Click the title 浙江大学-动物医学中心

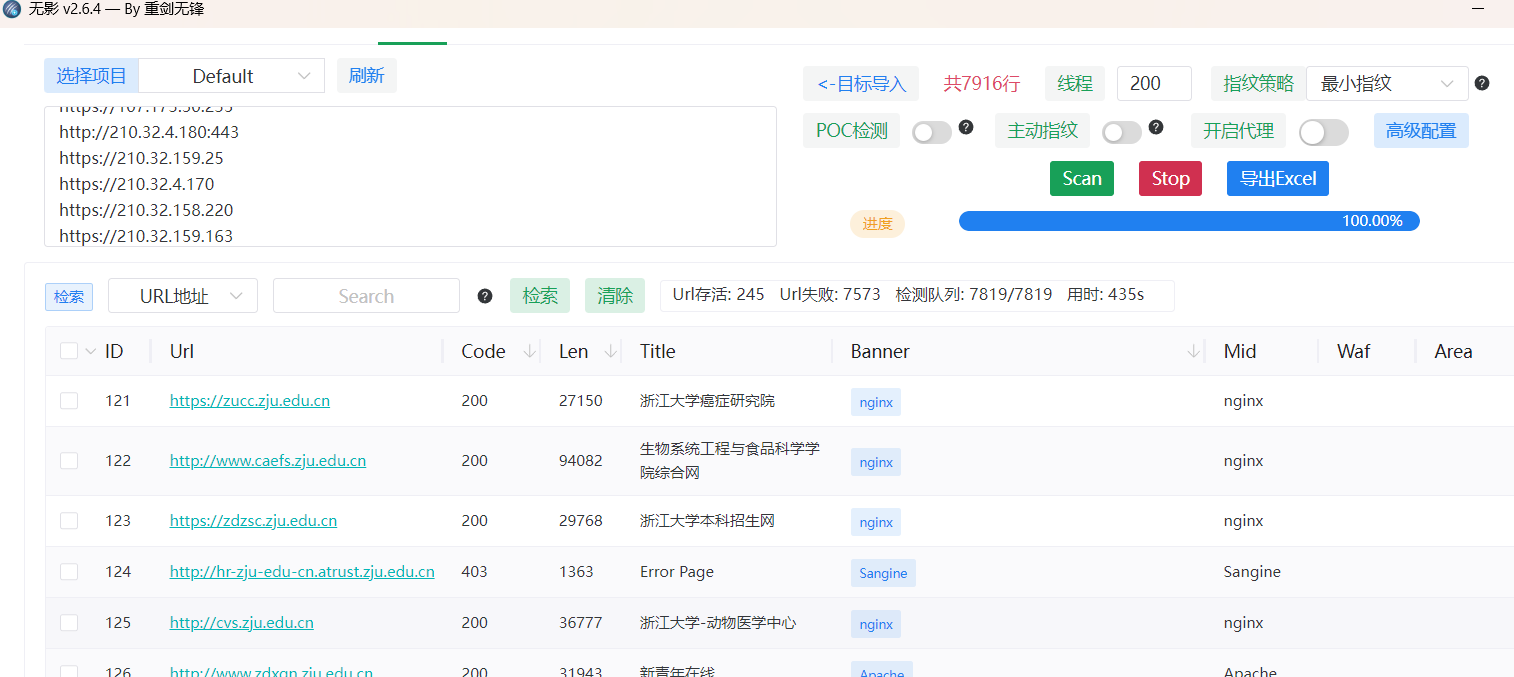pos(718,623)
